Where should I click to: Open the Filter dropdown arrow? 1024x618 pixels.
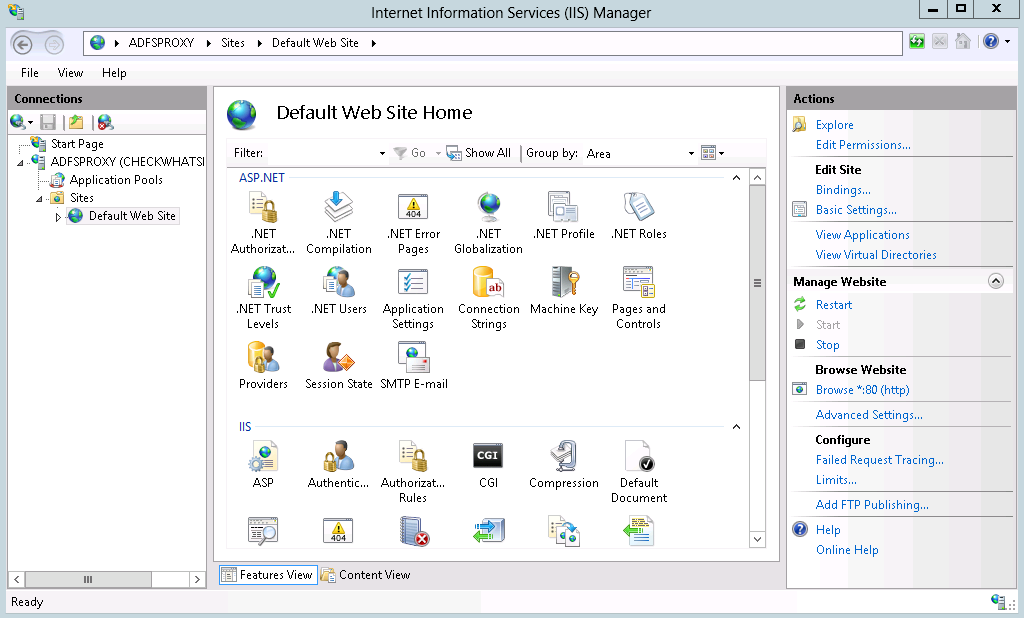(x=382, y=154)
